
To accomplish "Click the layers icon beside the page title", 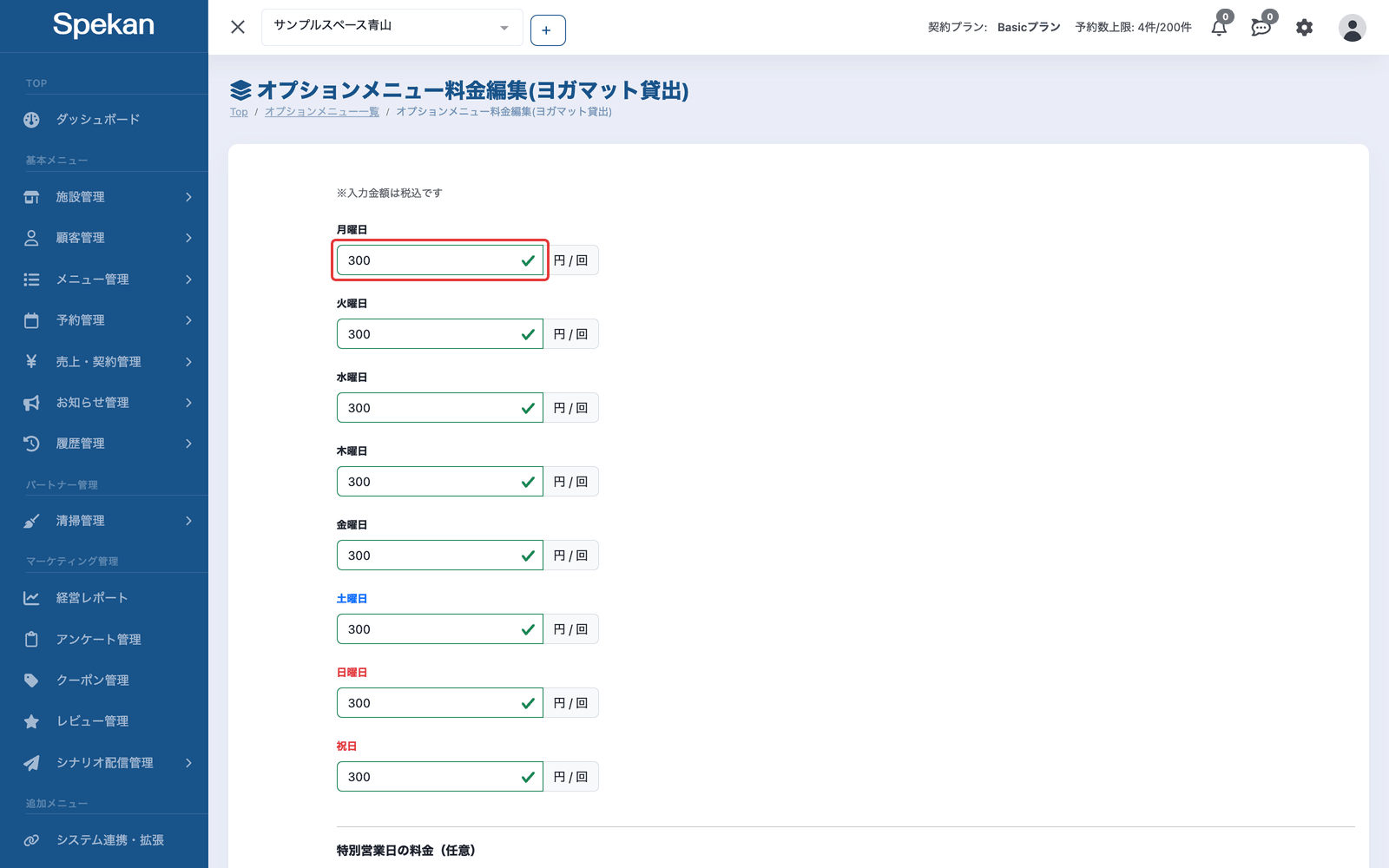I will point(240,90).
